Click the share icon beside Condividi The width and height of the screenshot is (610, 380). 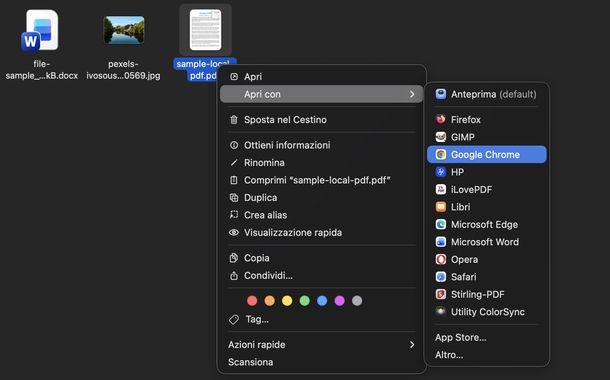click(x=234, y=275)
